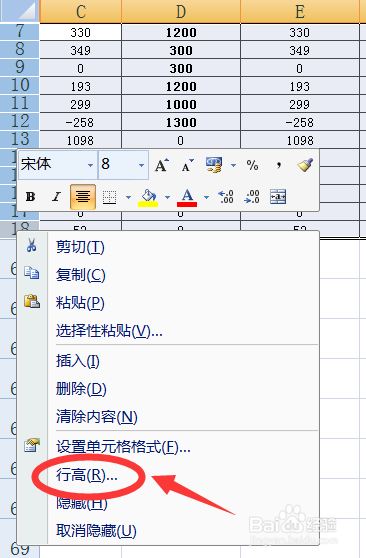Select column C header
The height and width of the screenshot is (558, 366).
coord(80,11)
